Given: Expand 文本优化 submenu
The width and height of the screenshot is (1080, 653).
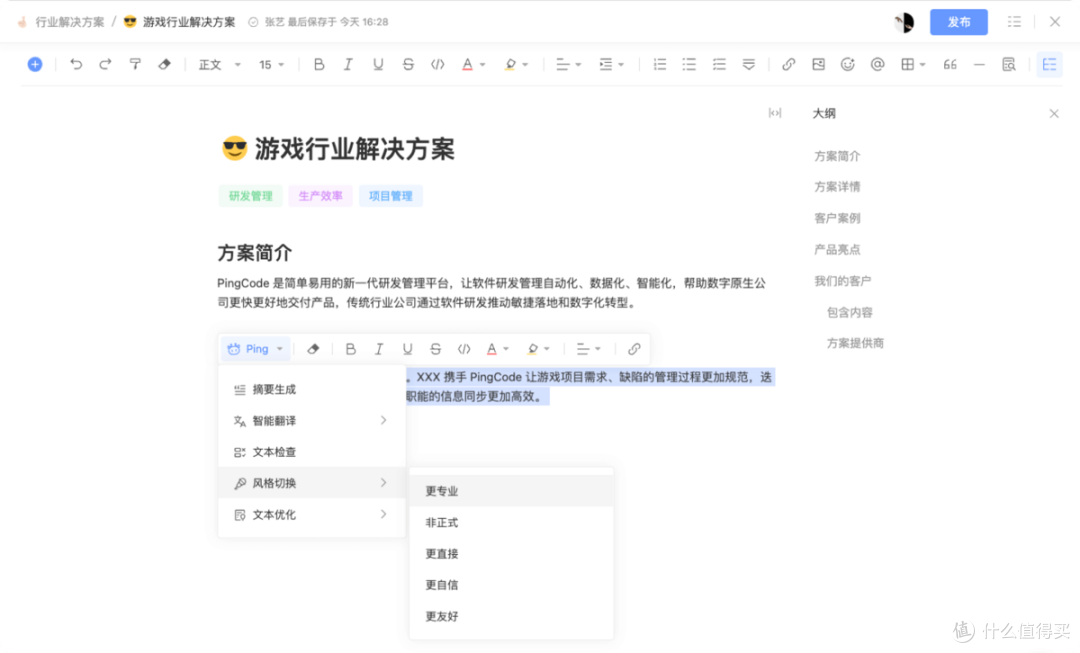Looking at the screenshot, I should 311,515.
